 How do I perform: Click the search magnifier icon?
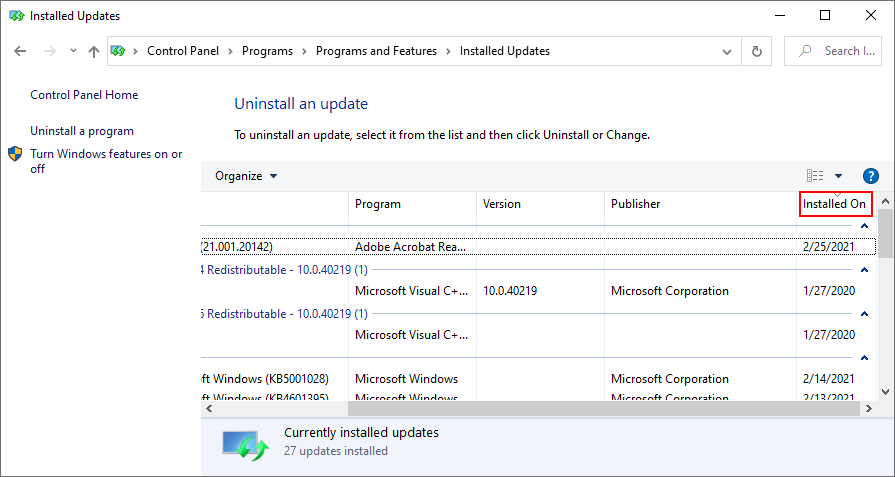pos(806,51)
